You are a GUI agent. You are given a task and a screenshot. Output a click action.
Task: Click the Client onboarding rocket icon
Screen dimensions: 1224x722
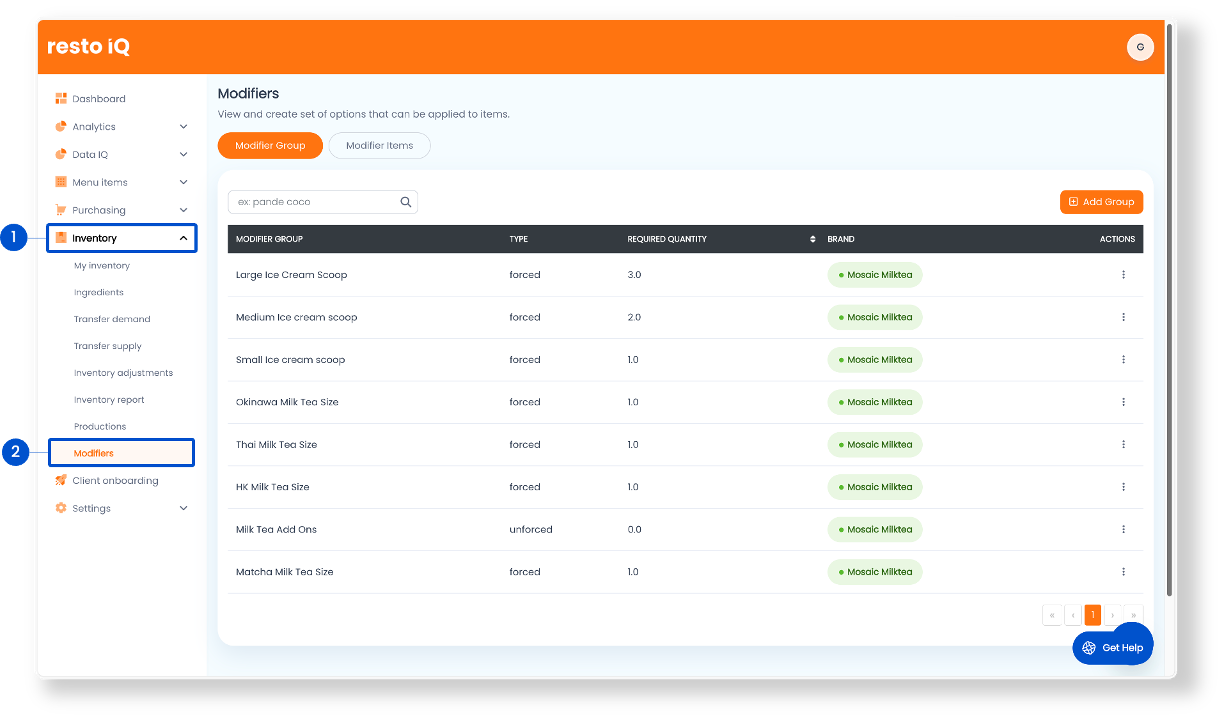tap(61, 481)
